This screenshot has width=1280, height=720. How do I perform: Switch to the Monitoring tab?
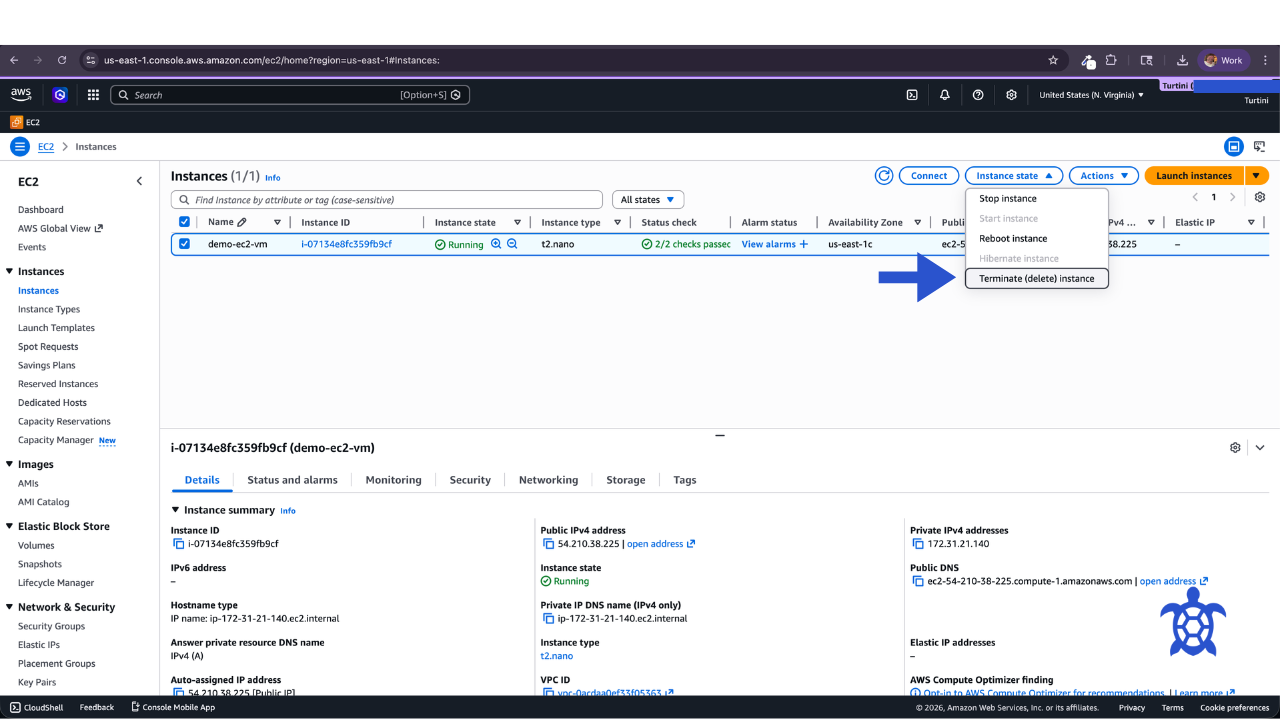393,480
